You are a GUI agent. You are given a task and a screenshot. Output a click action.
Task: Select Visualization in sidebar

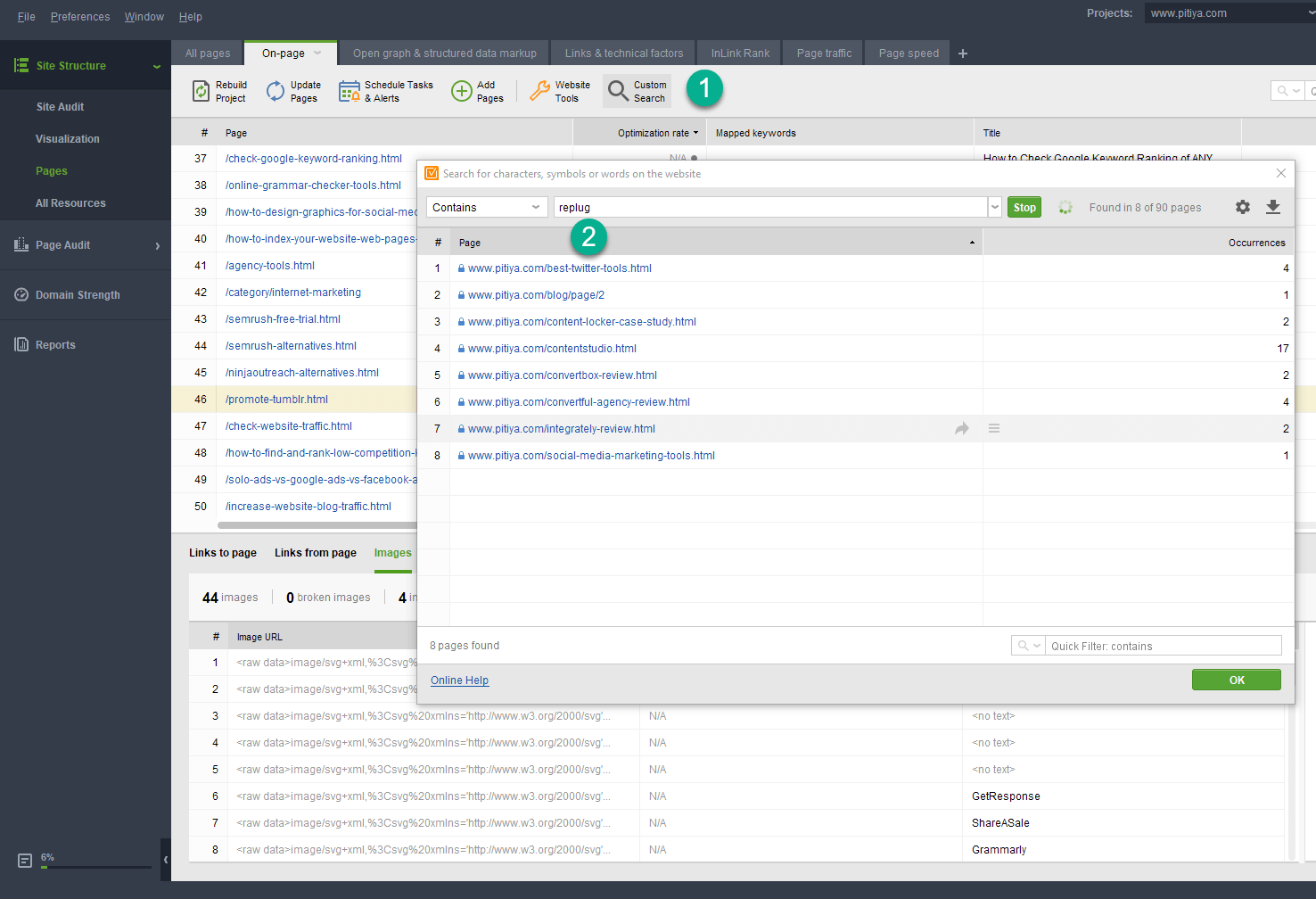[68, 139]
